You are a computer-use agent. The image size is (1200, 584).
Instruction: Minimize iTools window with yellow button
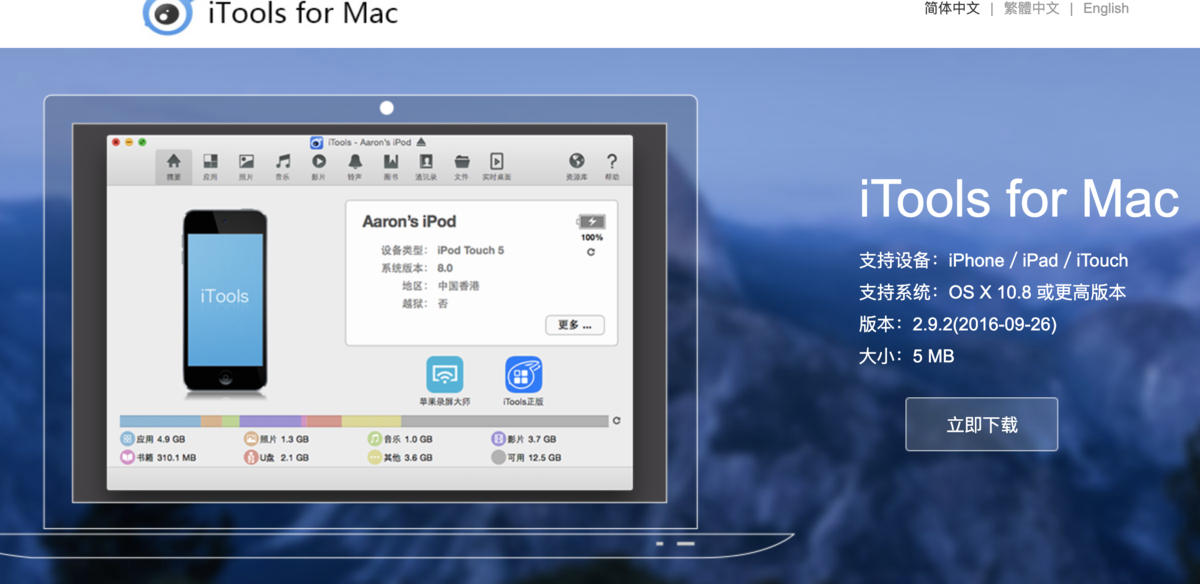point(129,142)
